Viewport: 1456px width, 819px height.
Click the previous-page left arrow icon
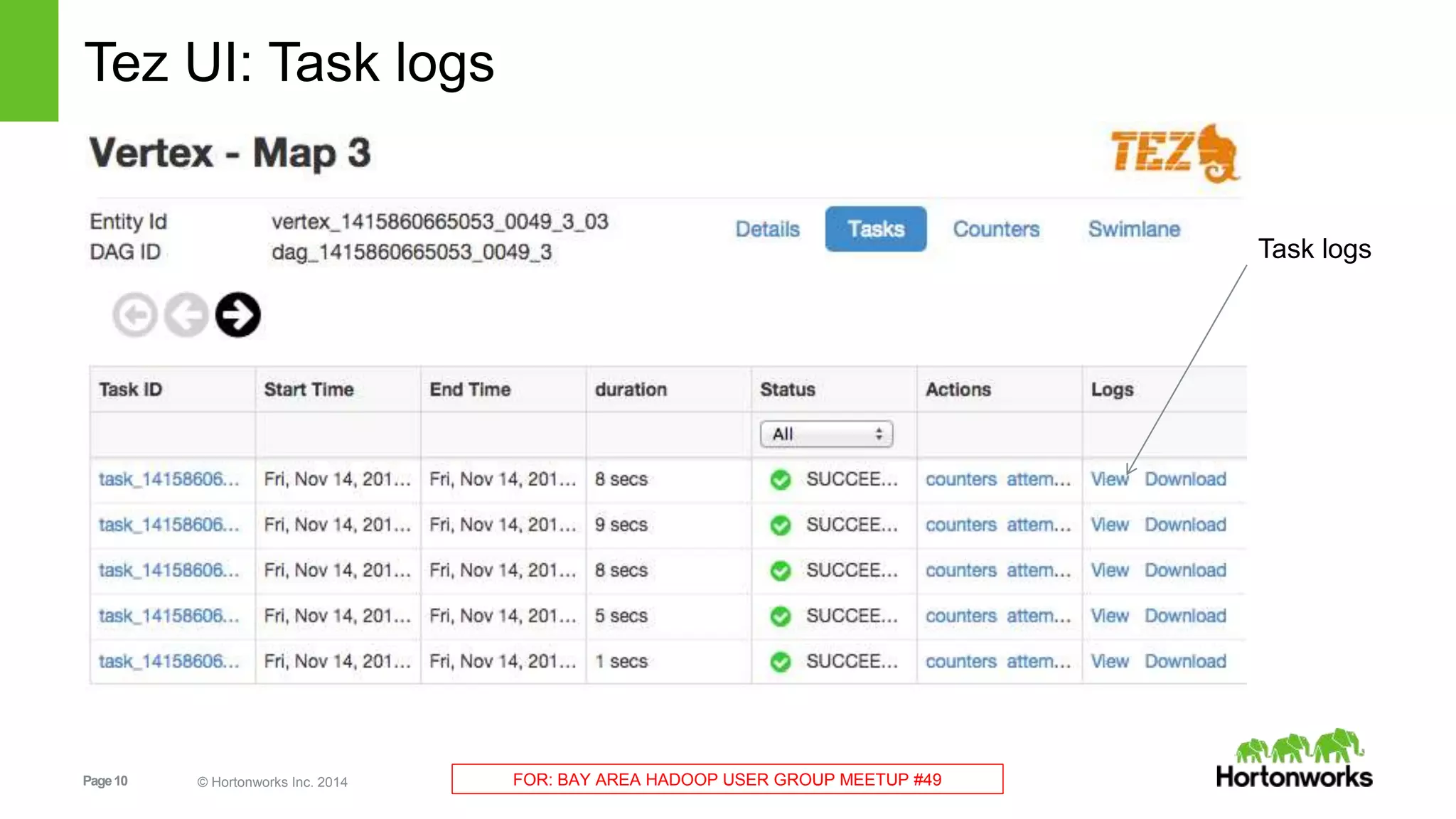(186, 315)
